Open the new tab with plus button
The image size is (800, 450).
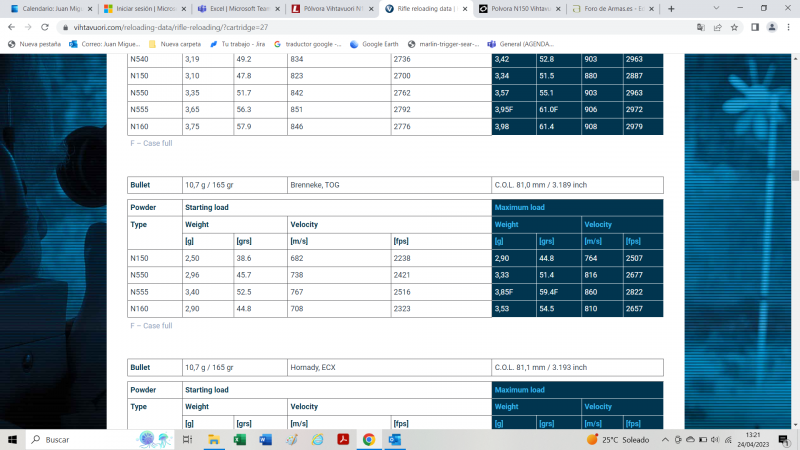pos(671,8)
